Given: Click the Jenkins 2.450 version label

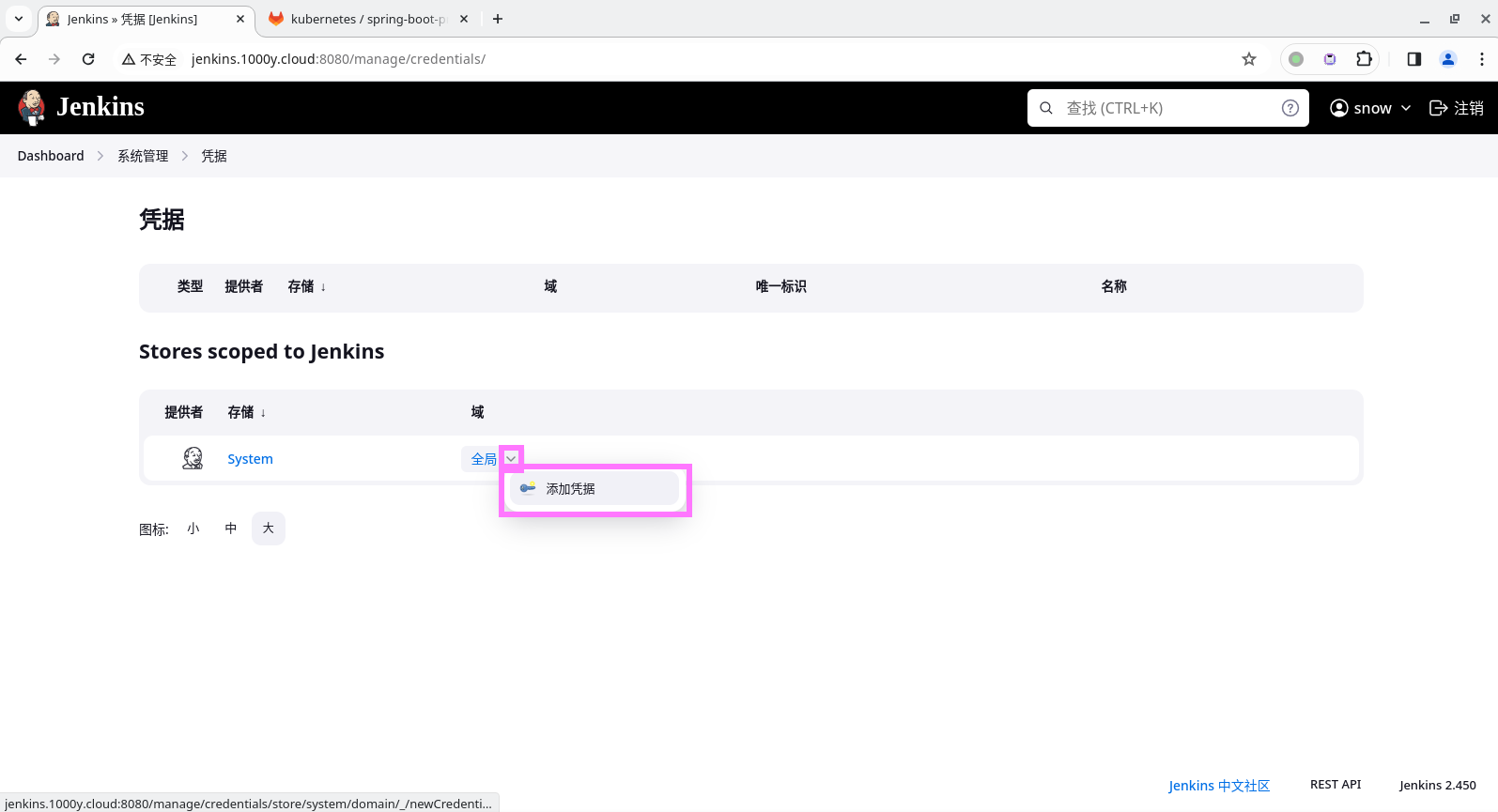Looking at the screenshot, I should 1437,785.
